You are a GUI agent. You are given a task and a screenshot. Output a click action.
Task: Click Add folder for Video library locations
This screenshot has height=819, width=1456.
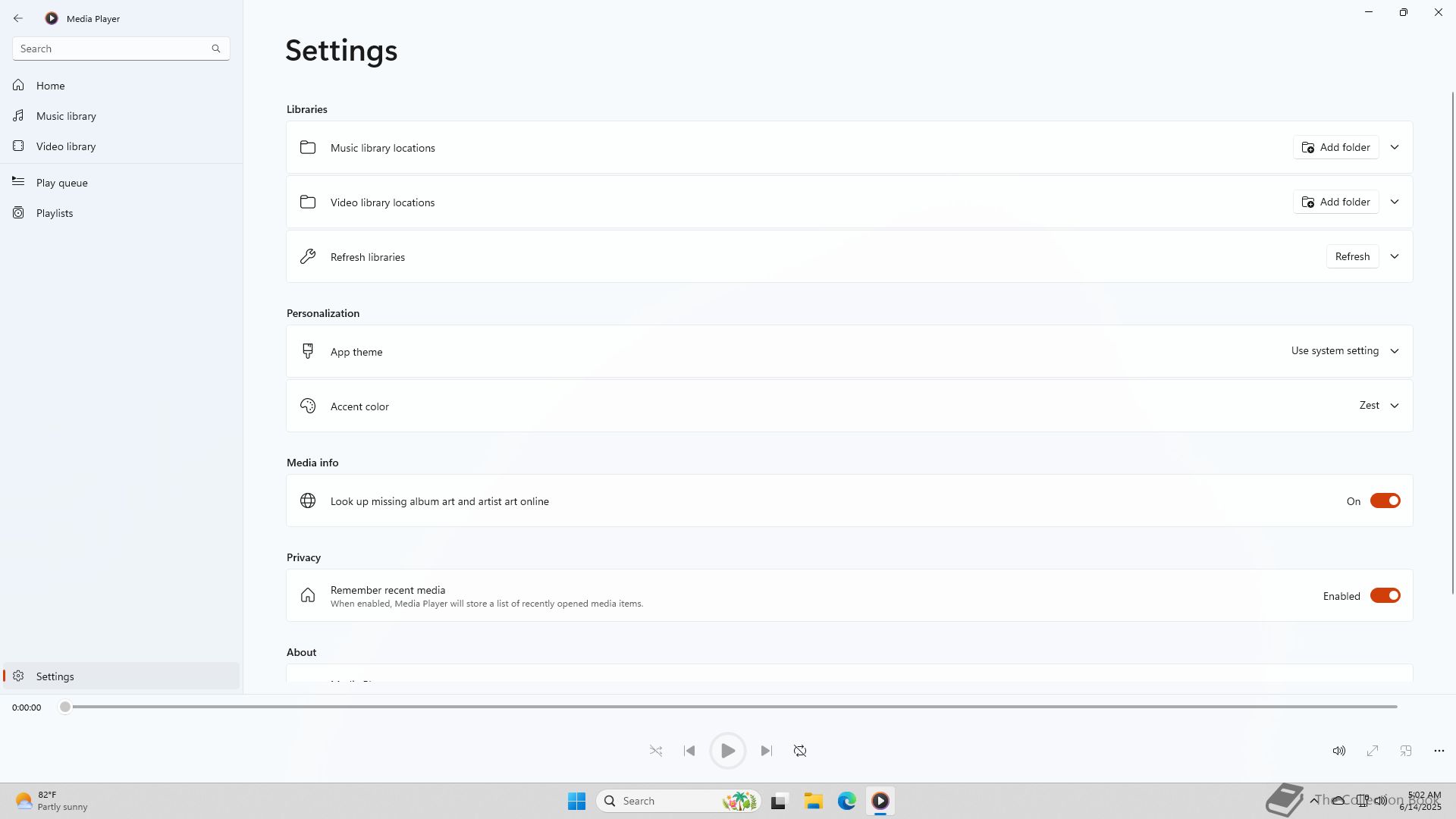(x=1335, y=202)
